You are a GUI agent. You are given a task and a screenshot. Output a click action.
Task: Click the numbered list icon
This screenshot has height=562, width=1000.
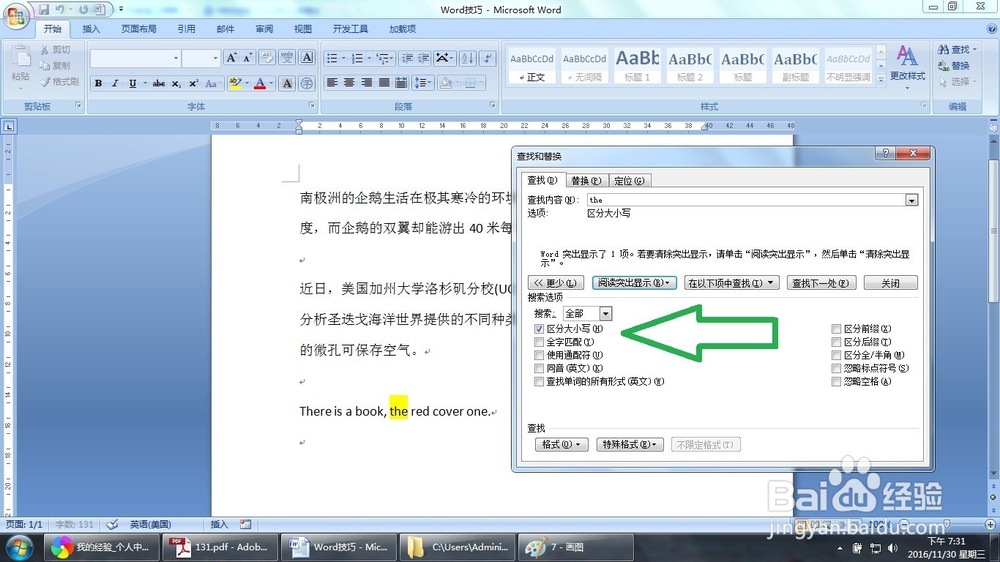click(357, 58)
